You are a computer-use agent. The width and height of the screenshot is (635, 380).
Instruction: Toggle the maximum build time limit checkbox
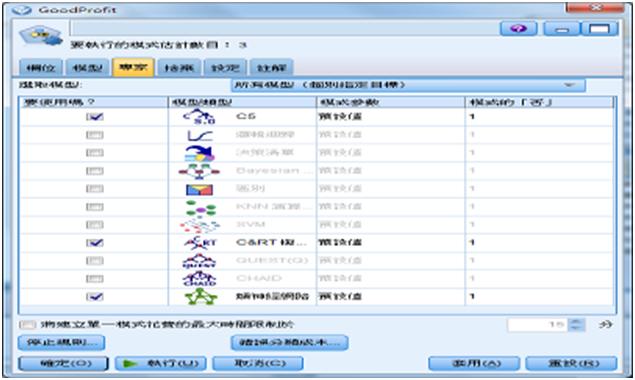[28, 325]
